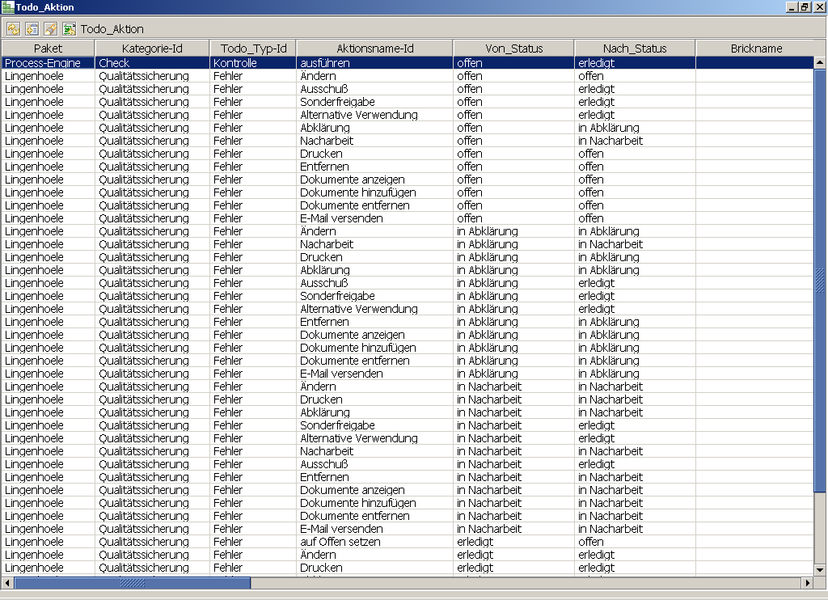828x600 pixels.
Task: Click the second toolbar icon with document arrows
Action: click(x=32, y=29)
